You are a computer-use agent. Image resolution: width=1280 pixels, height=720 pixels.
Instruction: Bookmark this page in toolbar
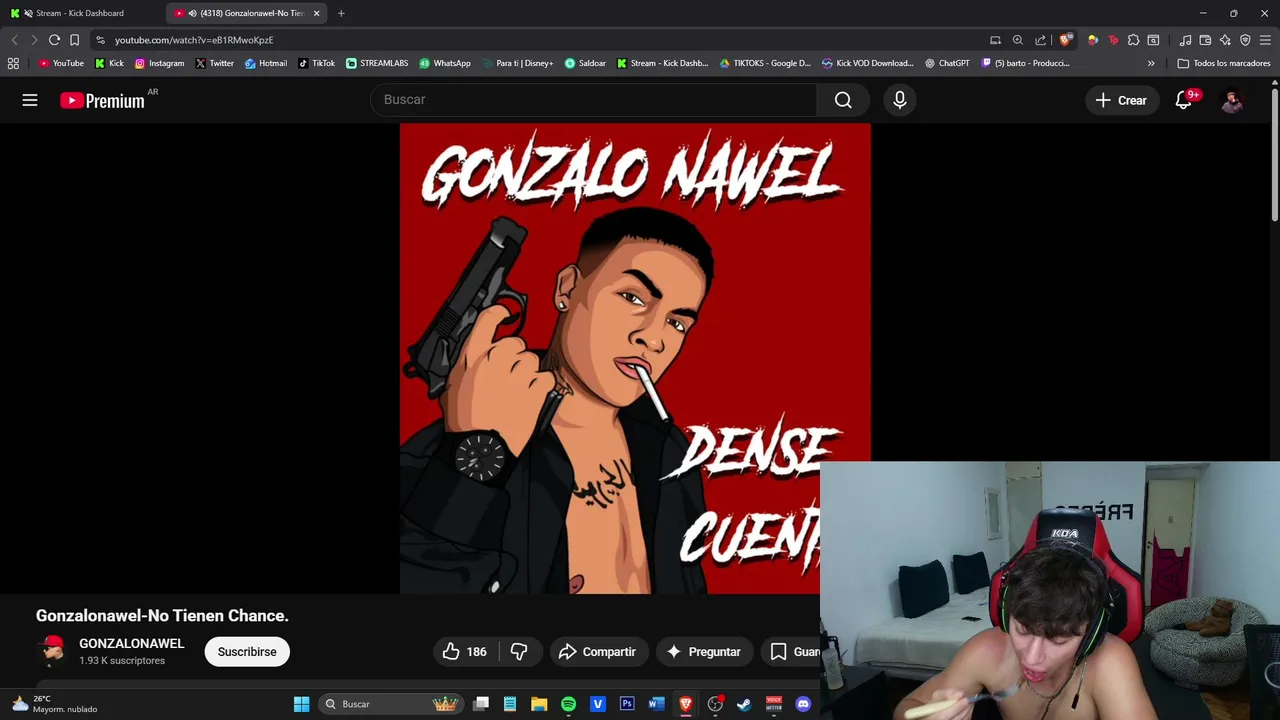74,40
